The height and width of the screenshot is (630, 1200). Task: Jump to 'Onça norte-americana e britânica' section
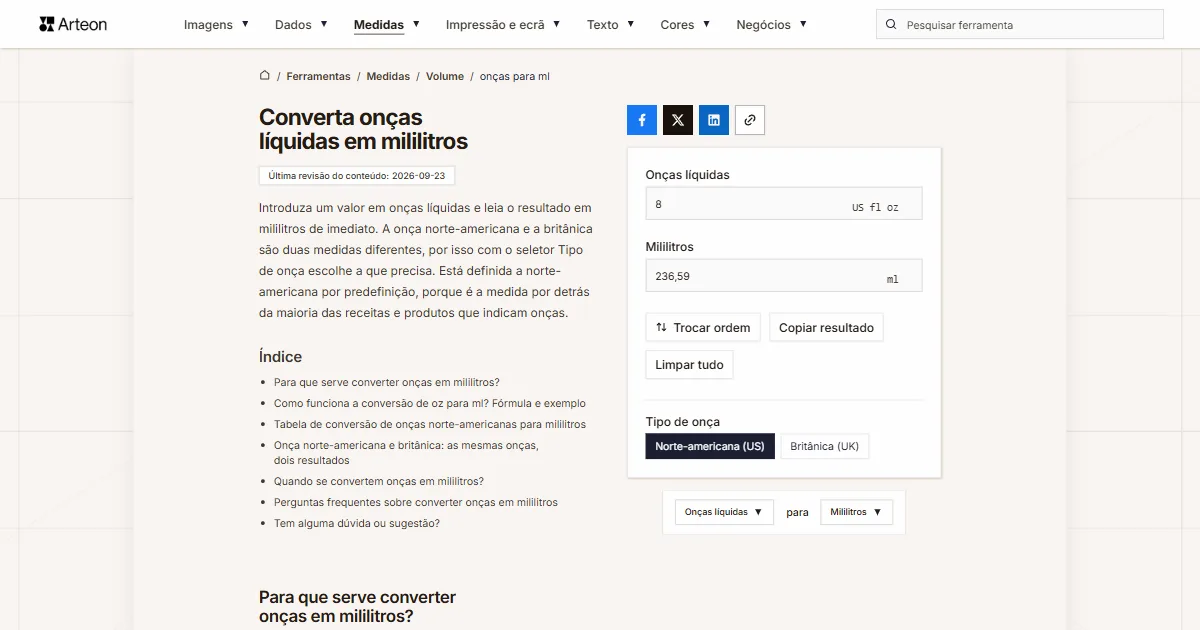(406, 452)
